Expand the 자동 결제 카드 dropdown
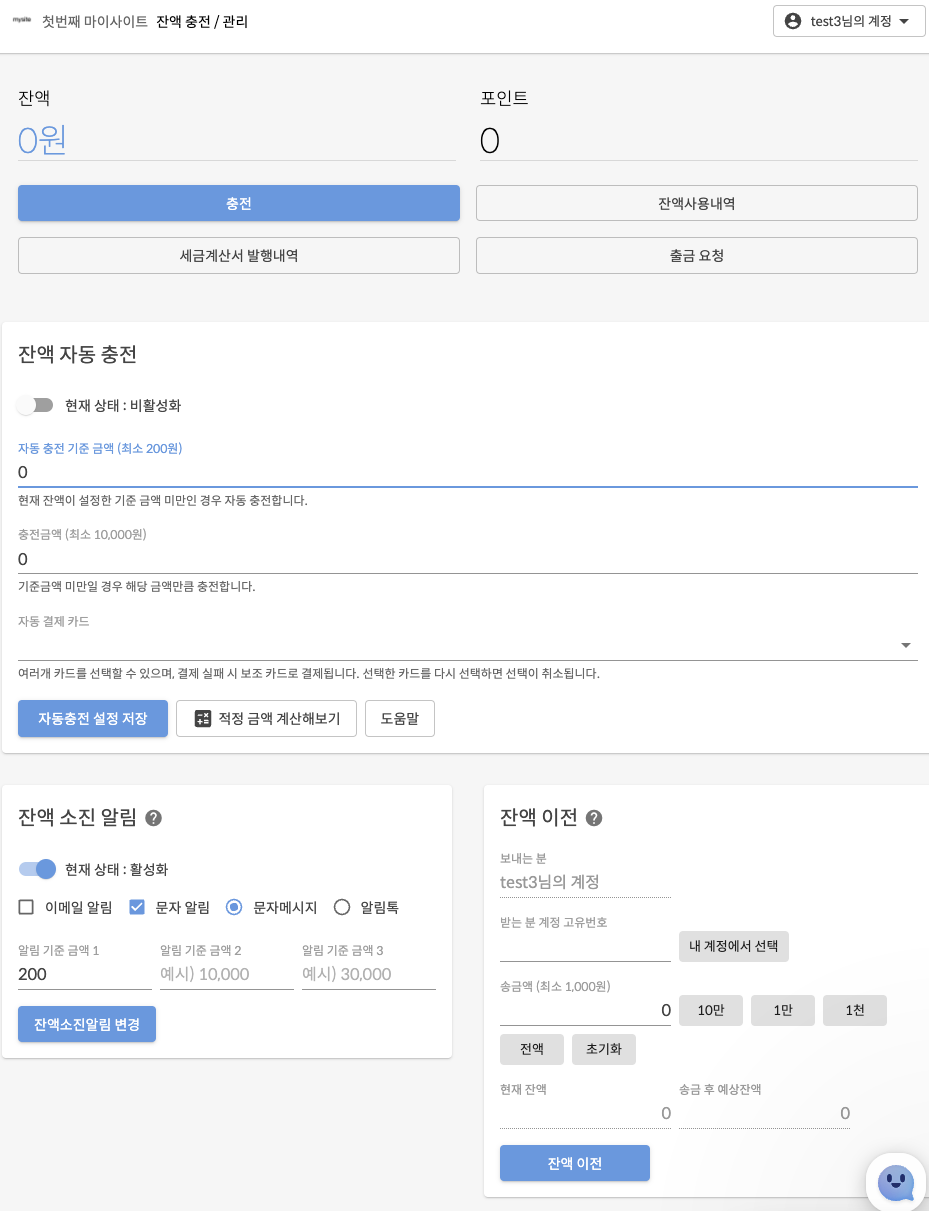 [x=906, y=646]
